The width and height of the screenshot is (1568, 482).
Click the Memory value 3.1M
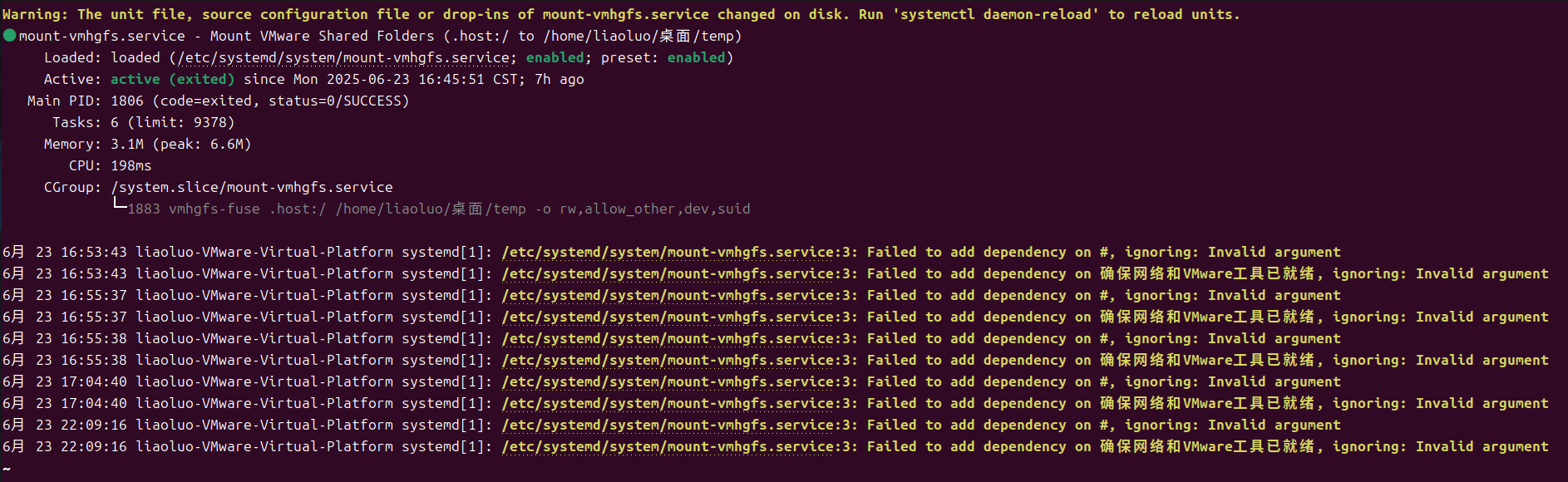coord(127,144)
